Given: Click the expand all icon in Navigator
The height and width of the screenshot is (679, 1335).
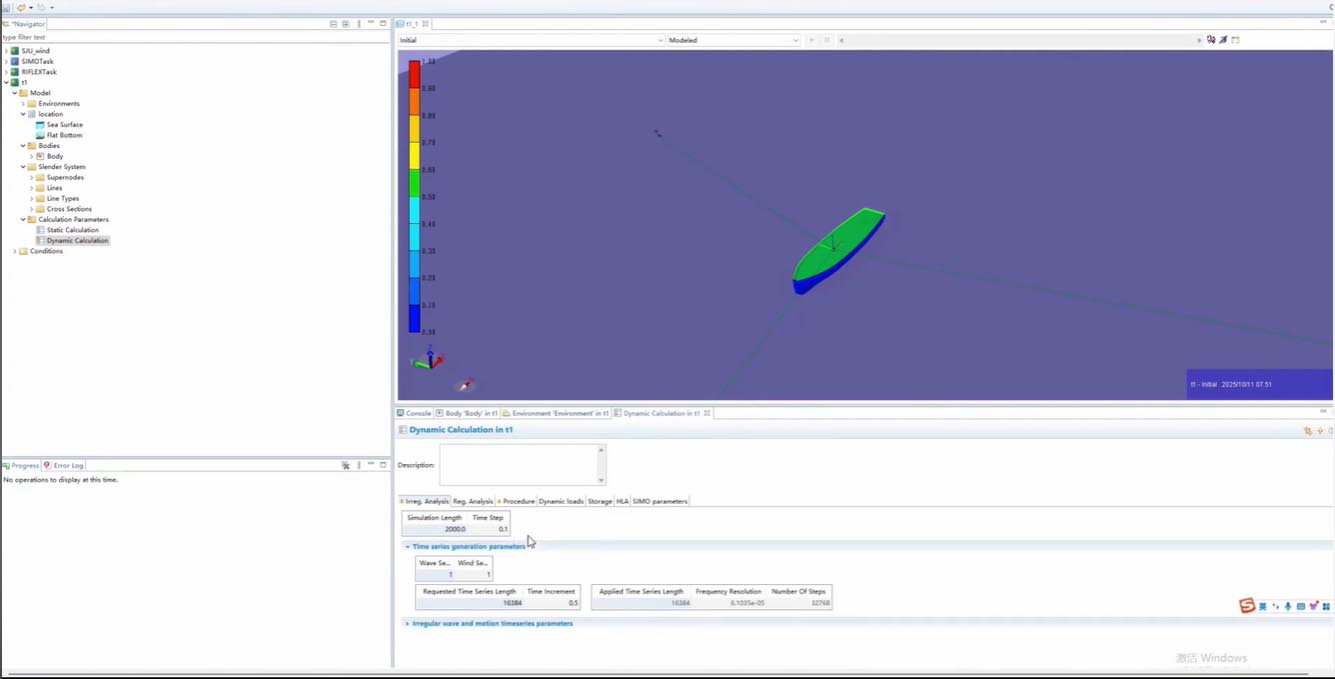Looking at the screenshot, I should click(346, 24).
